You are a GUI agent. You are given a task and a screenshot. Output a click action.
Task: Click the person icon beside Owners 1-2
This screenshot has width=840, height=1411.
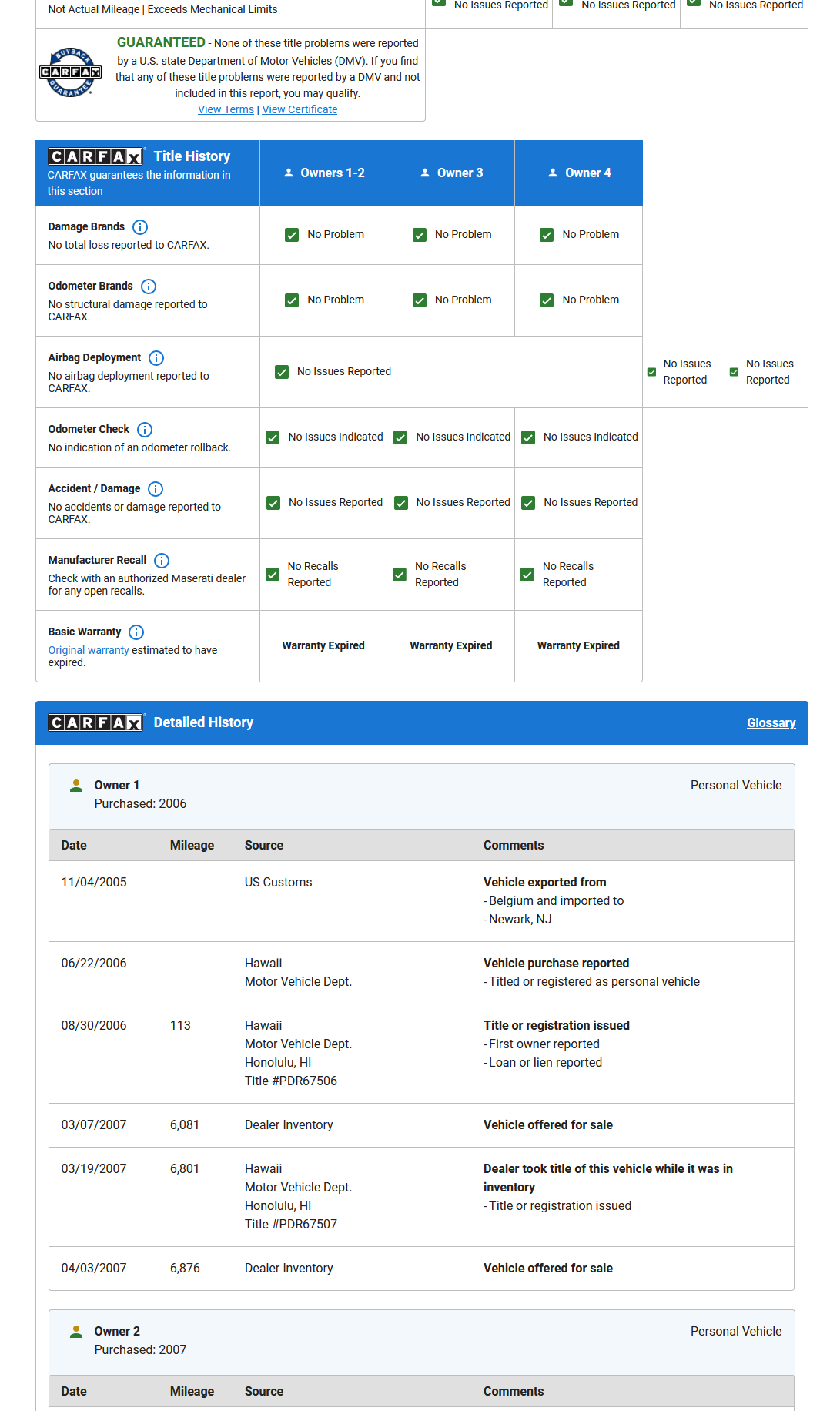point(289,173)
